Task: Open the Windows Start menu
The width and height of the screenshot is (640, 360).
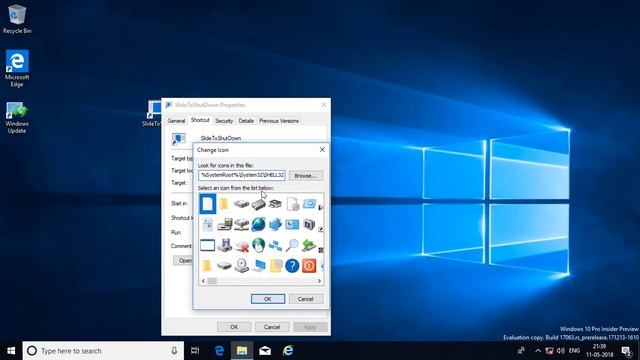Action: (x=11, y=351)
